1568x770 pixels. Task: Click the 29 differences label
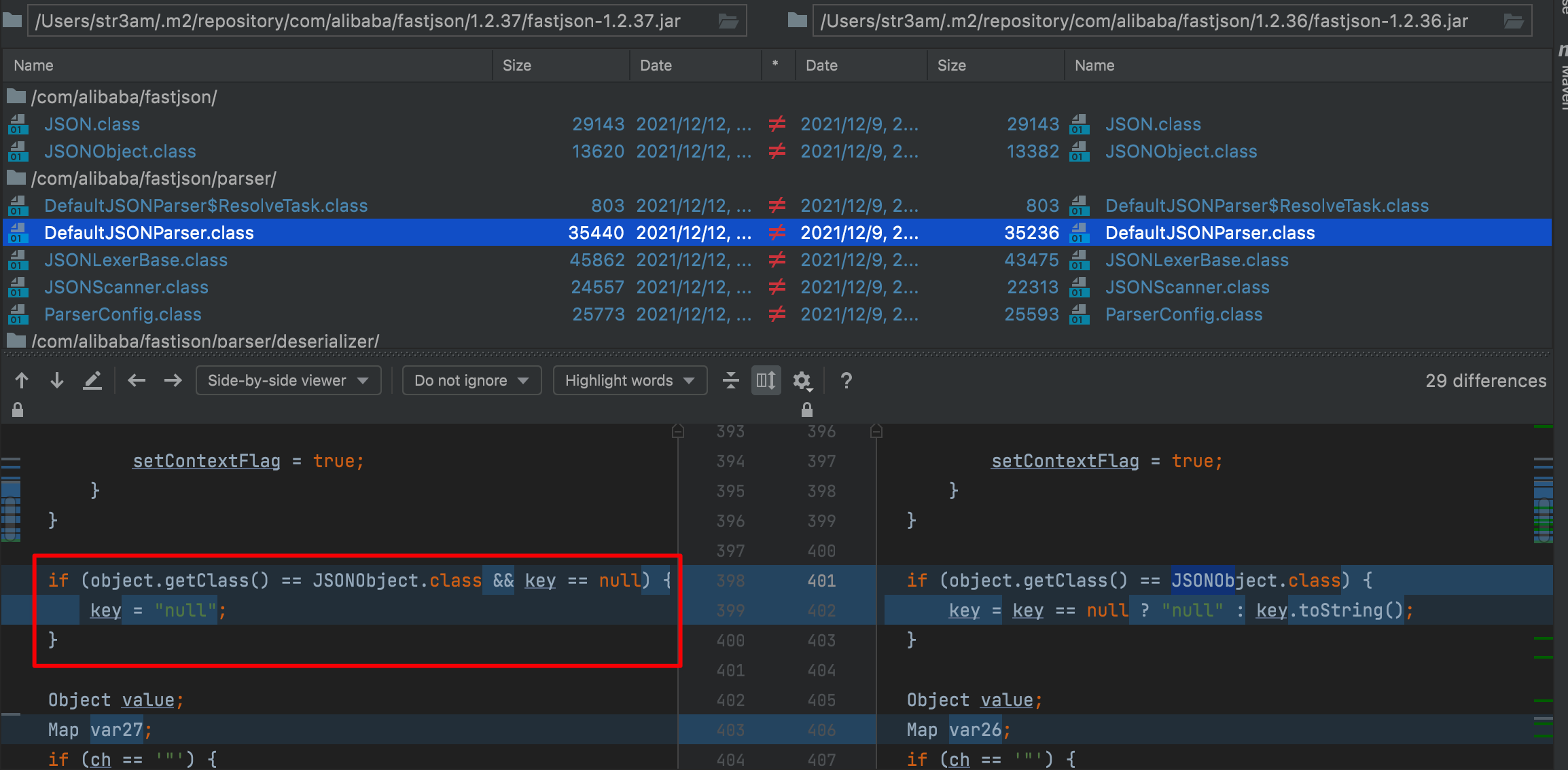1486,380
